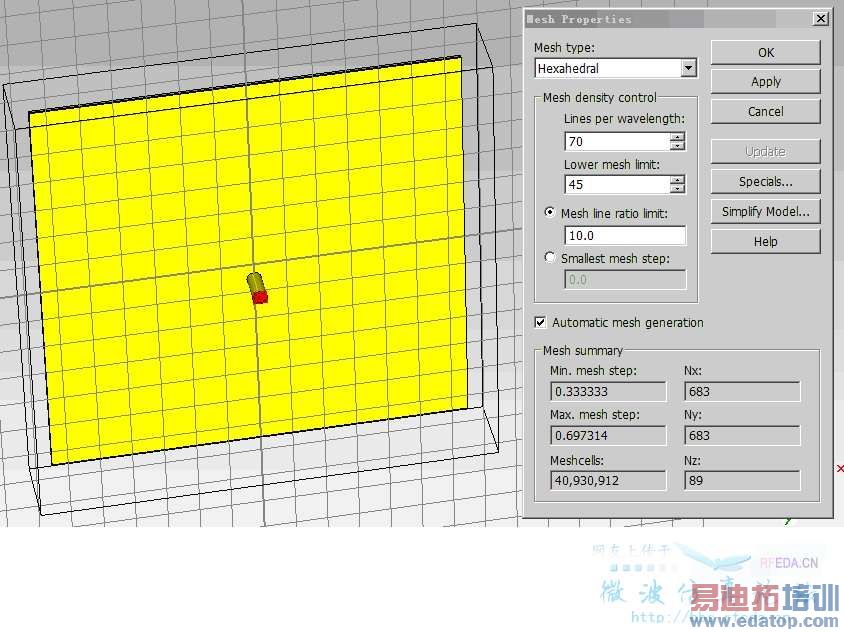844x632 pixels.
Task: Click the Meshcells value 40,930,912
Action: (608, 480)
